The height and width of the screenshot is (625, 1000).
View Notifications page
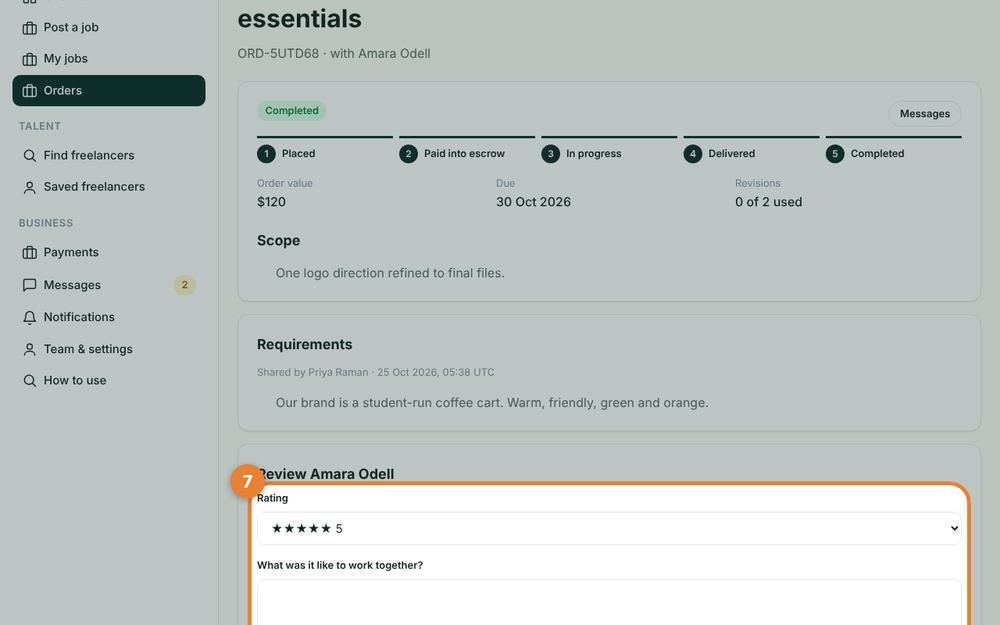pyautogui.click(x=109, y=317)
